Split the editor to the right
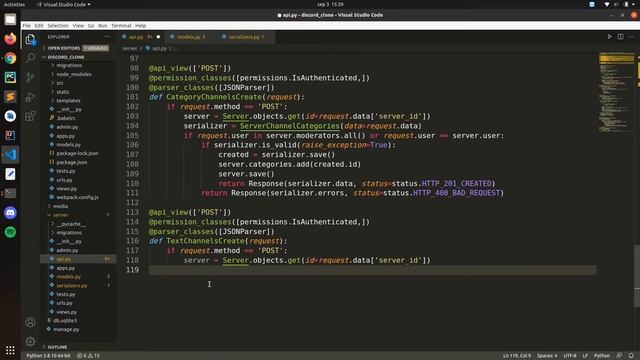This screenshot has width=640, height=360. (x=620, y=37)
